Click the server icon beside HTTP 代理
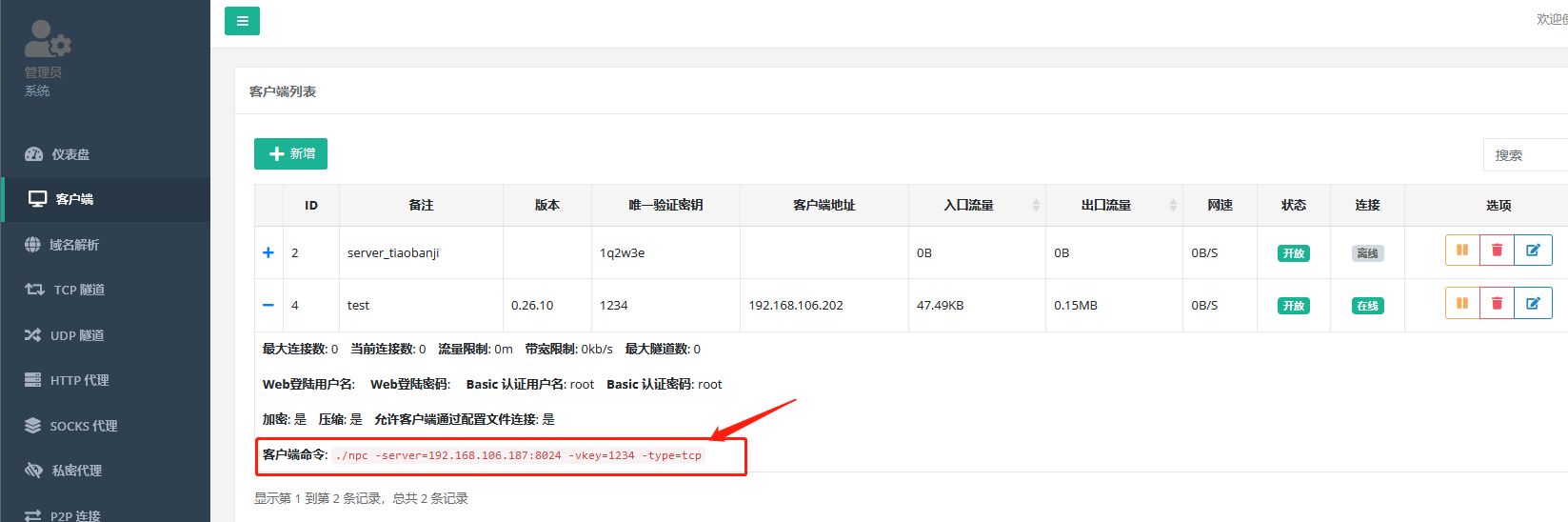 (x=32, y=380)
